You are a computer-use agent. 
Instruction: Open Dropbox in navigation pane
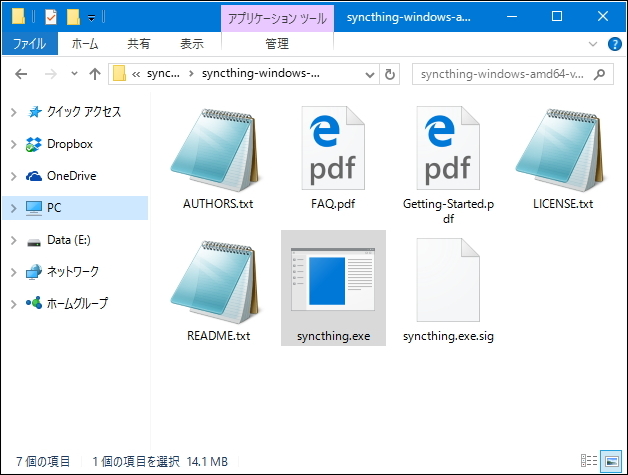click(70, 144)
